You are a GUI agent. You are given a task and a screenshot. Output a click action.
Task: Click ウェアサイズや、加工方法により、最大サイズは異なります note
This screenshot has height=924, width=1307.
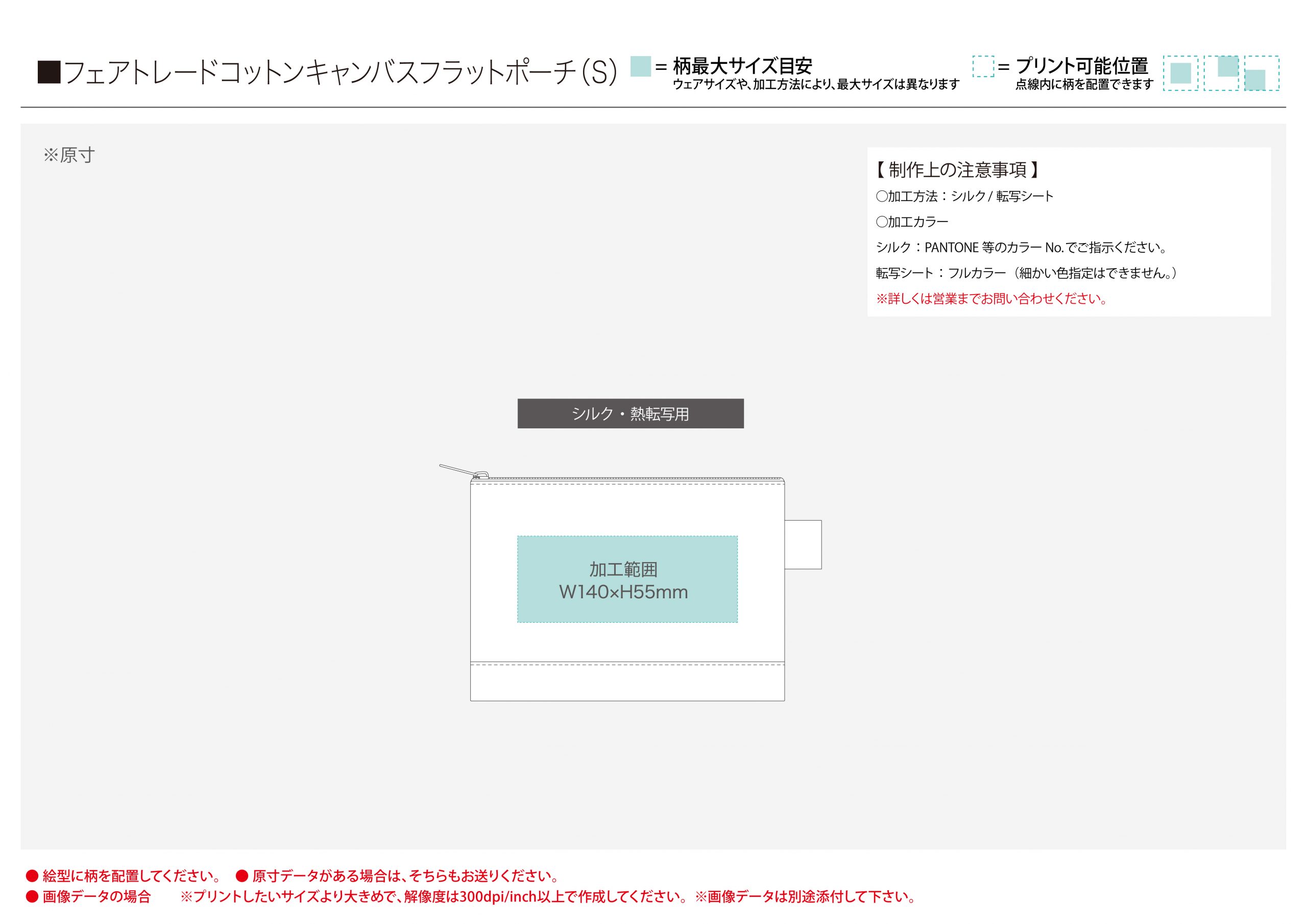[x=816, y=84]
